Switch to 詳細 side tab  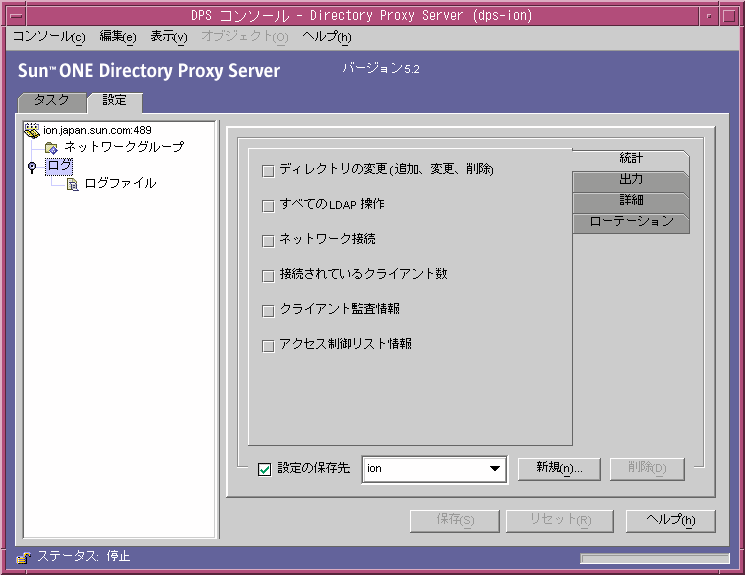pyautogui.click(x=630, y=201)
